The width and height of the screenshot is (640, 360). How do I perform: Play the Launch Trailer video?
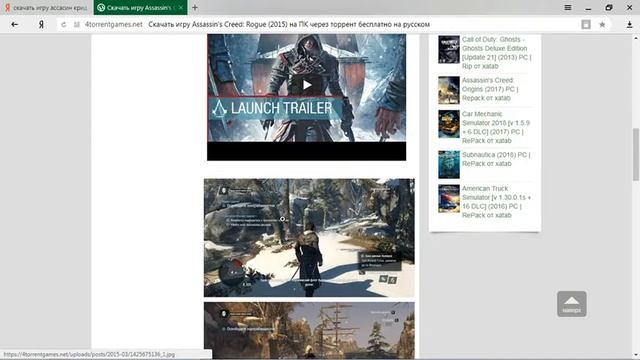(307, 84)
